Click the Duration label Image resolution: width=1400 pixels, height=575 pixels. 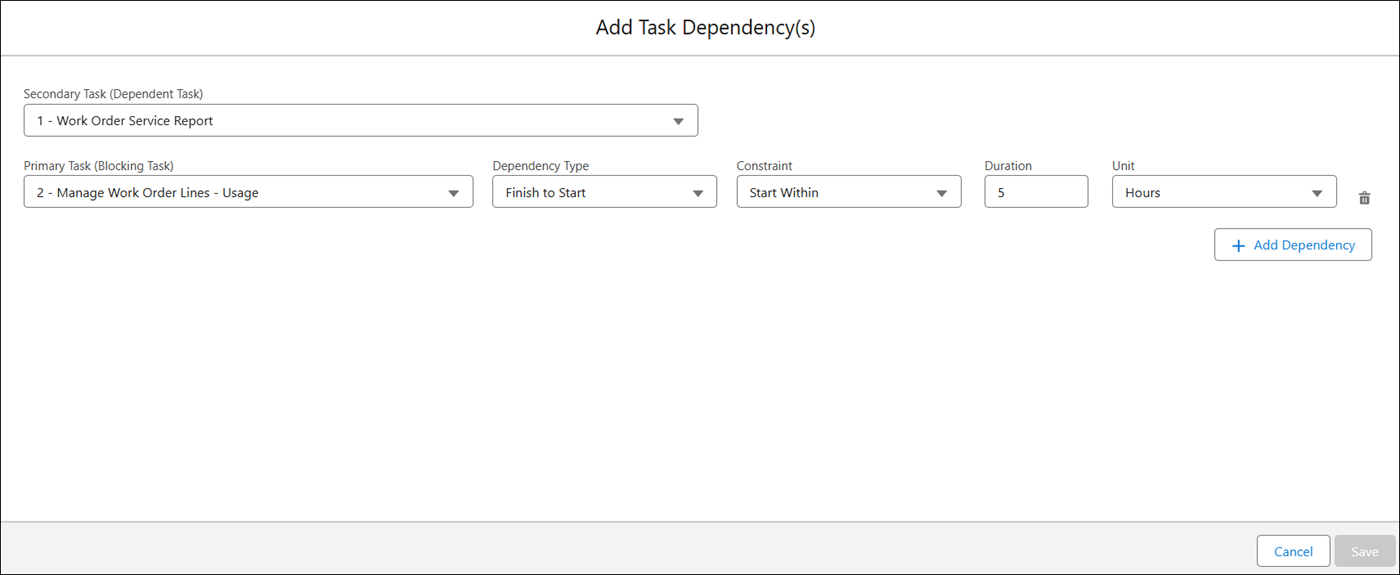pos(1008,166)
